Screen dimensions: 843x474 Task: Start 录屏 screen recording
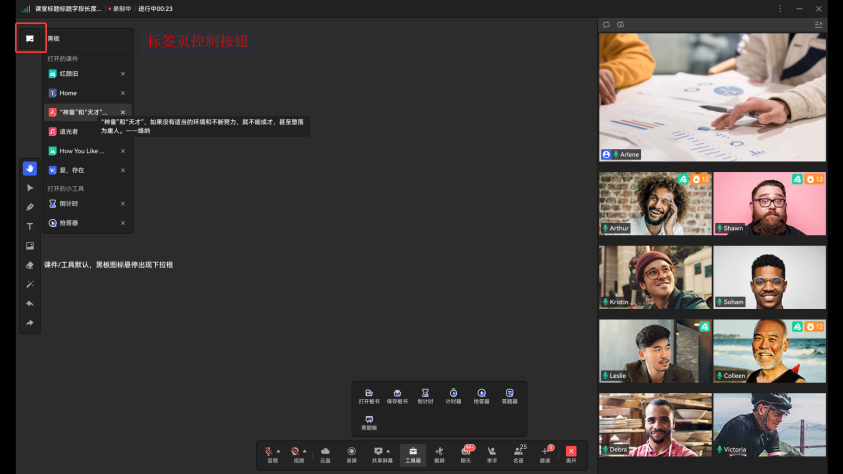[352, 455]
